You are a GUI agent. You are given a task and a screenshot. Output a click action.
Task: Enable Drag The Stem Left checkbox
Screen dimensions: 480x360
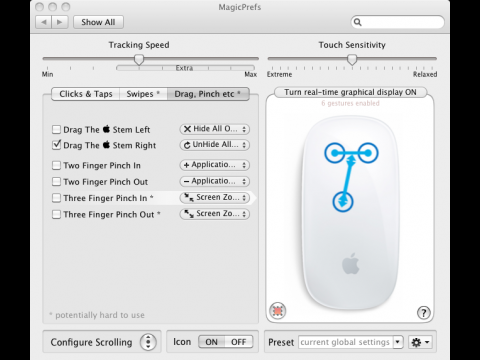[x=56, y=129]
